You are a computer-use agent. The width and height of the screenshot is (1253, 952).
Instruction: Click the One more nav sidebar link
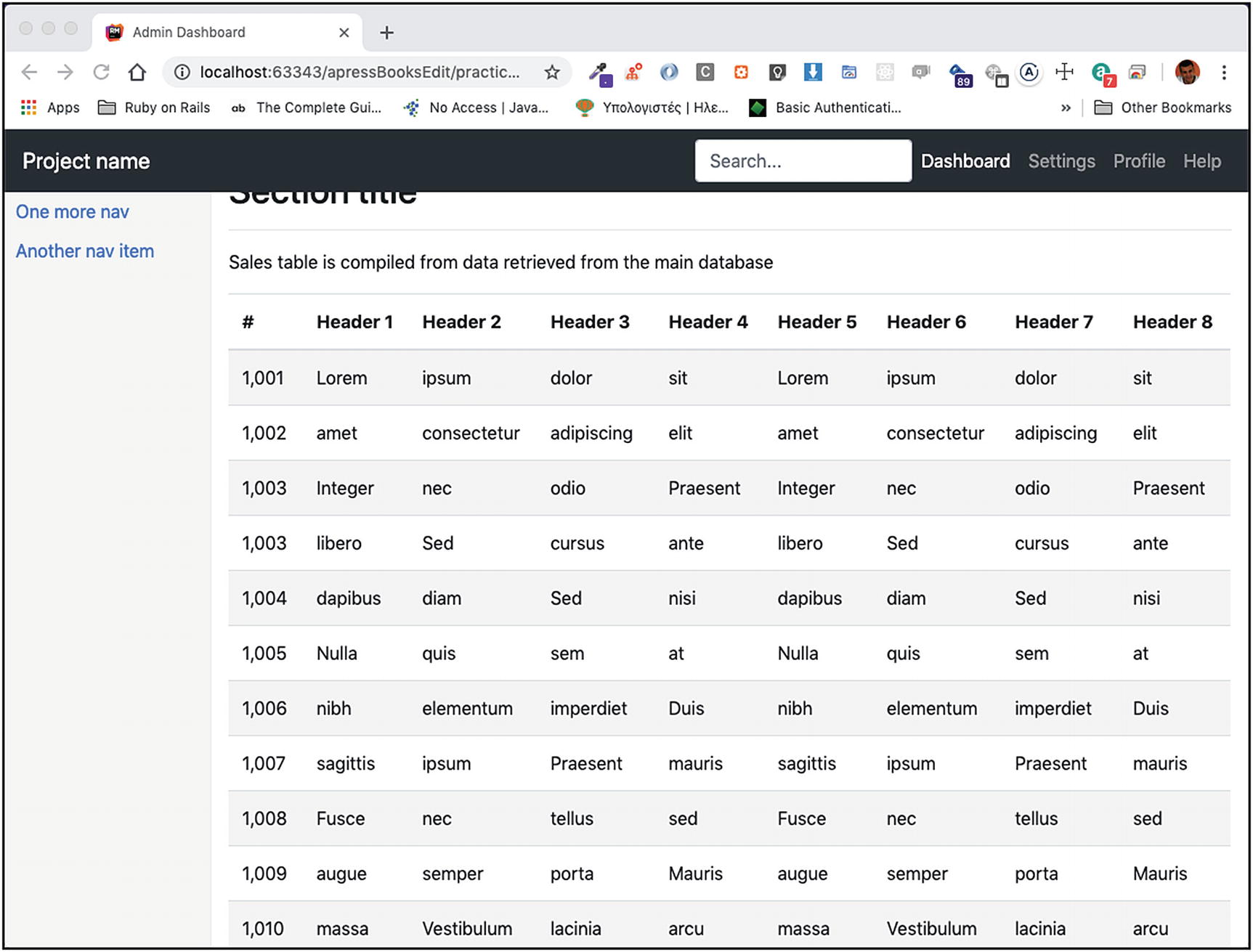pyautogui.click(x=73, y=211)
